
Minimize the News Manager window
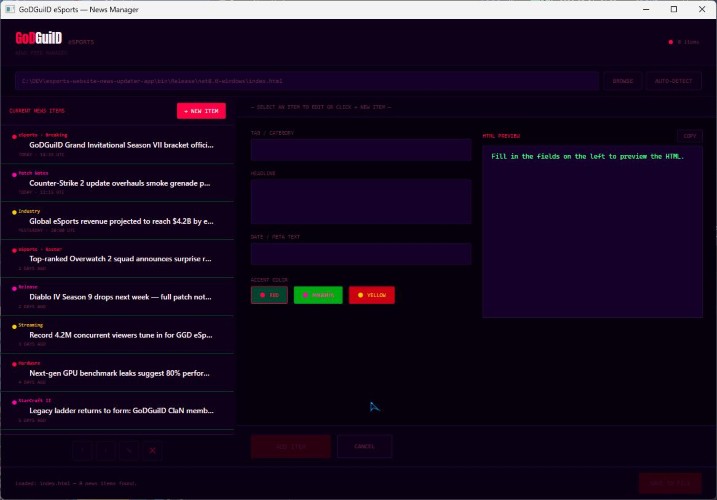[x=646, y=9]
